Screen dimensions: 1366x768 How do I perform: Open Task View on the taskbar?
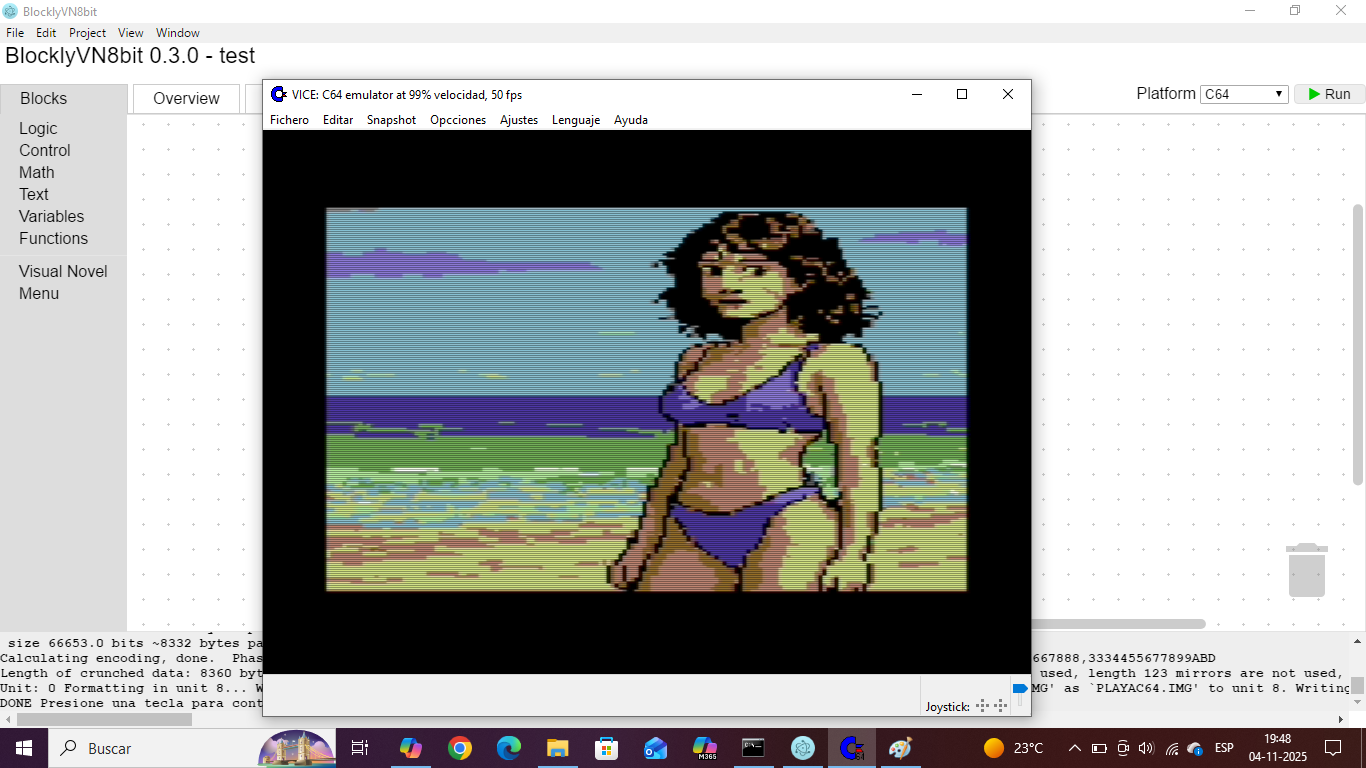click(x=360, y=748)
